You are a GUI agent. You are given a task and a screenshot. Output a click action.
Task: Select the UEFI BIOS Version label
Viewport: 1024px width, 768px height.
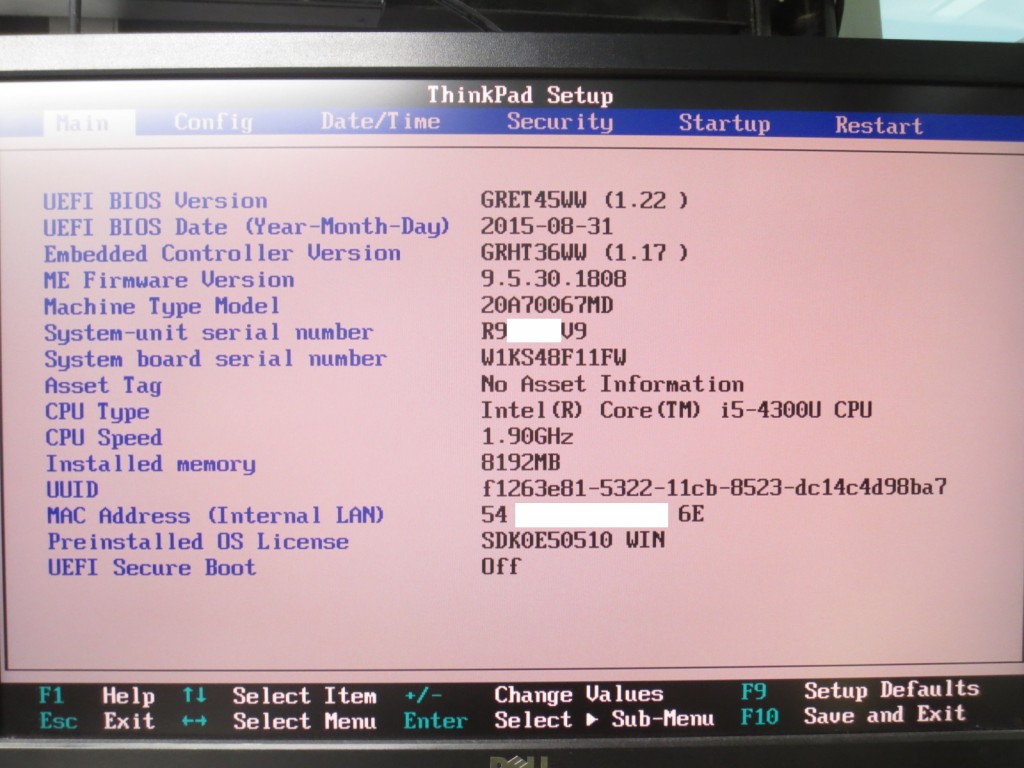coord(155,200)
